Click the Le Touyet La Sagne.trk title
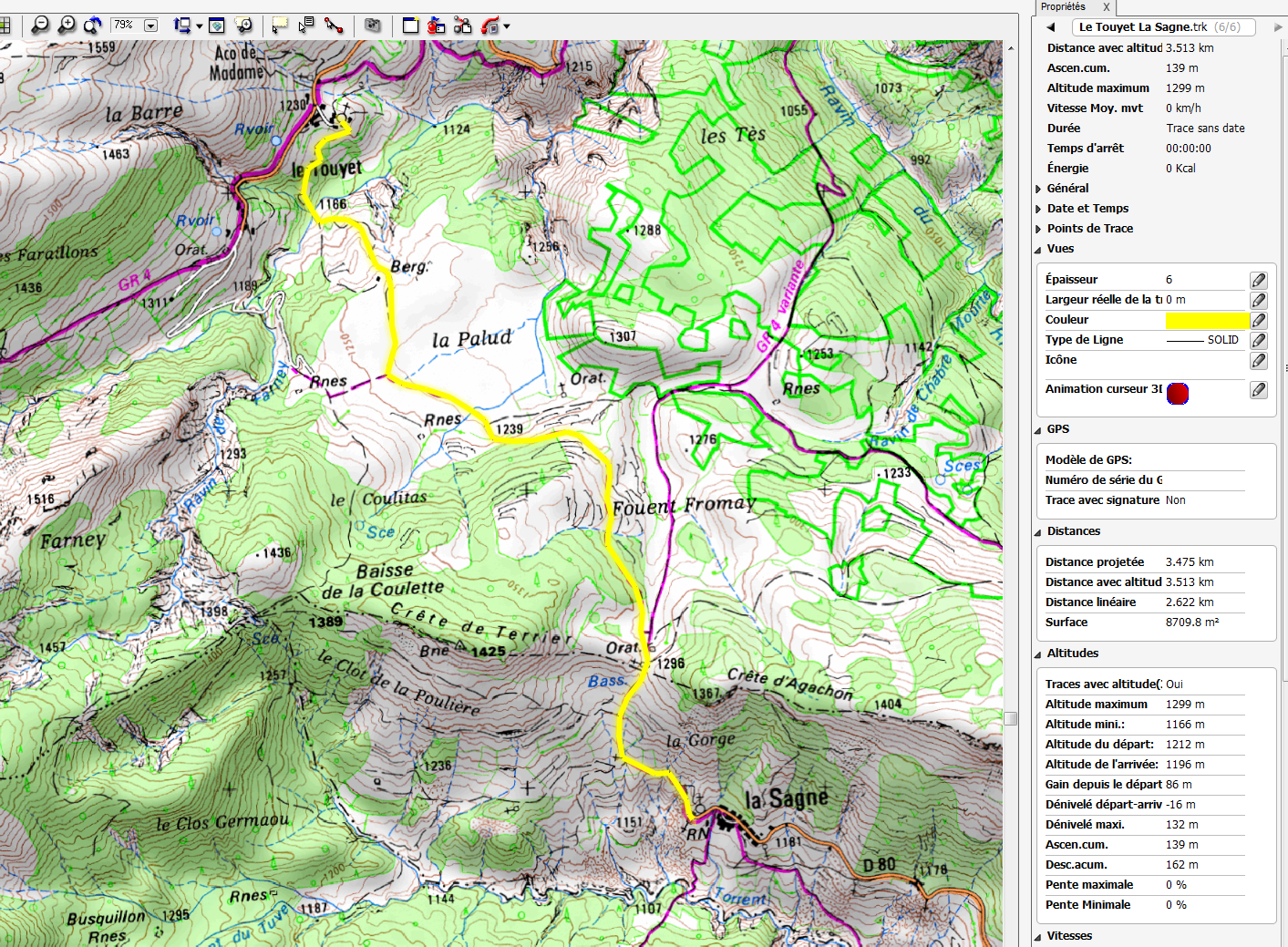Viewport: 1288px width, 947px height. [1143, 27]
